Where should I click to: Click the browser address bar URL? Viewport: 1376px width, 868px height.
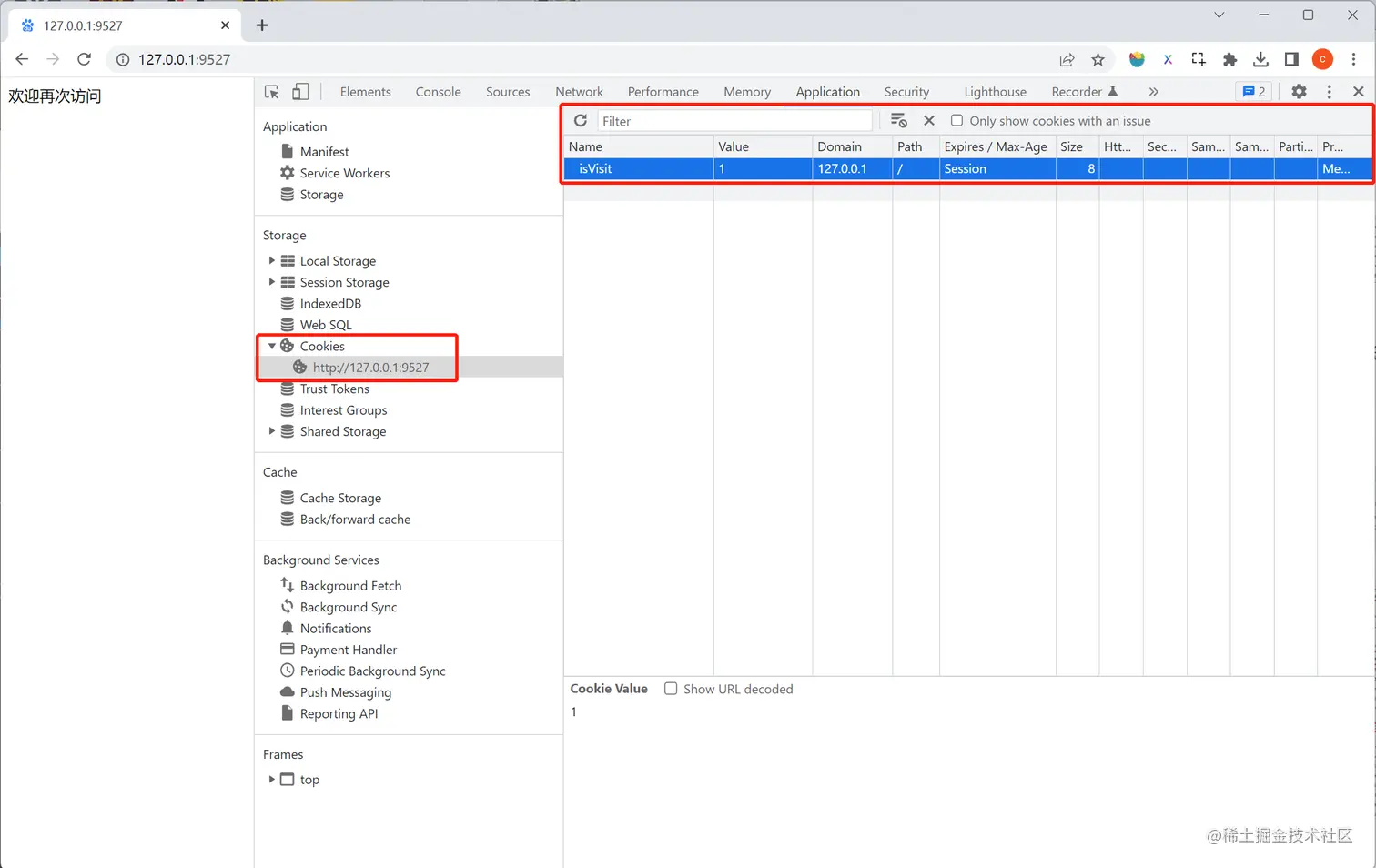[x=185, y=59]
